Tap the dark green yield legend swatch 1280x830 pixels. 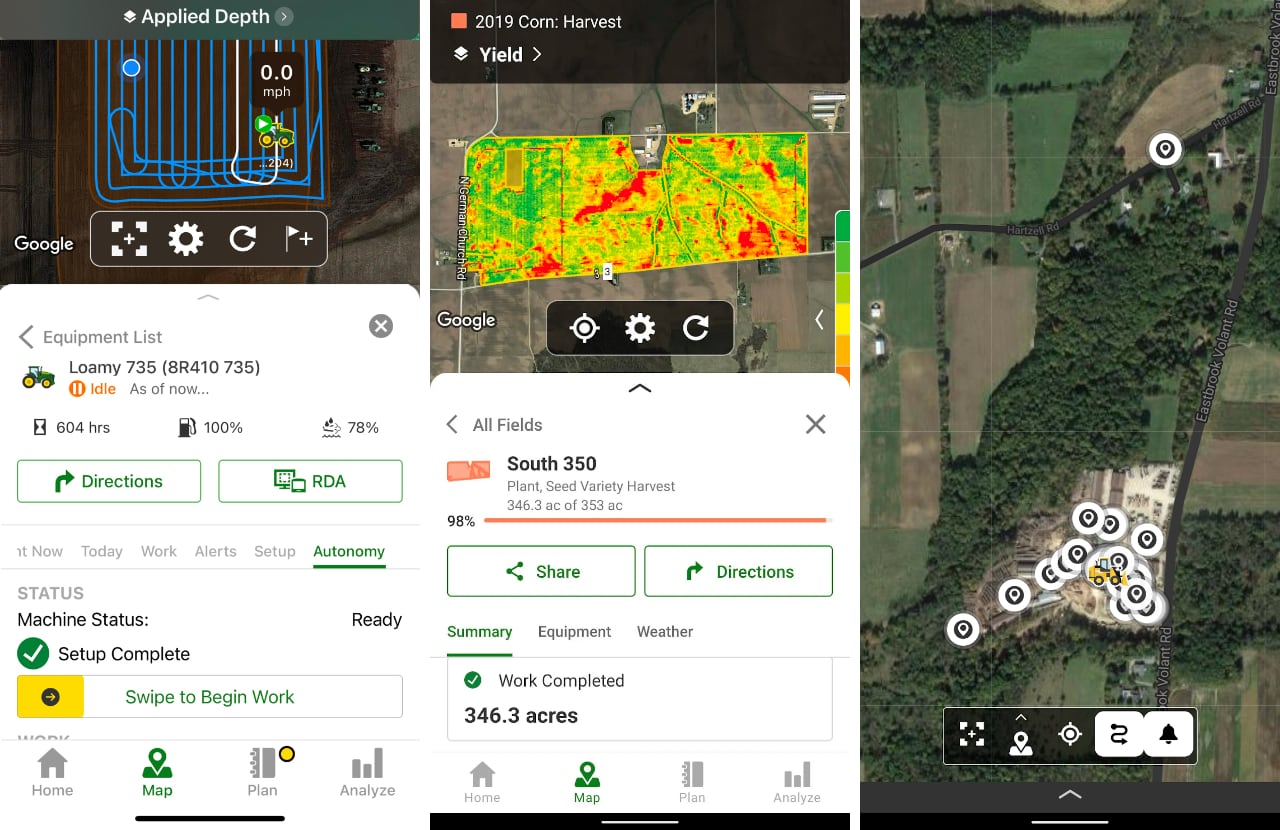[842, 226]
